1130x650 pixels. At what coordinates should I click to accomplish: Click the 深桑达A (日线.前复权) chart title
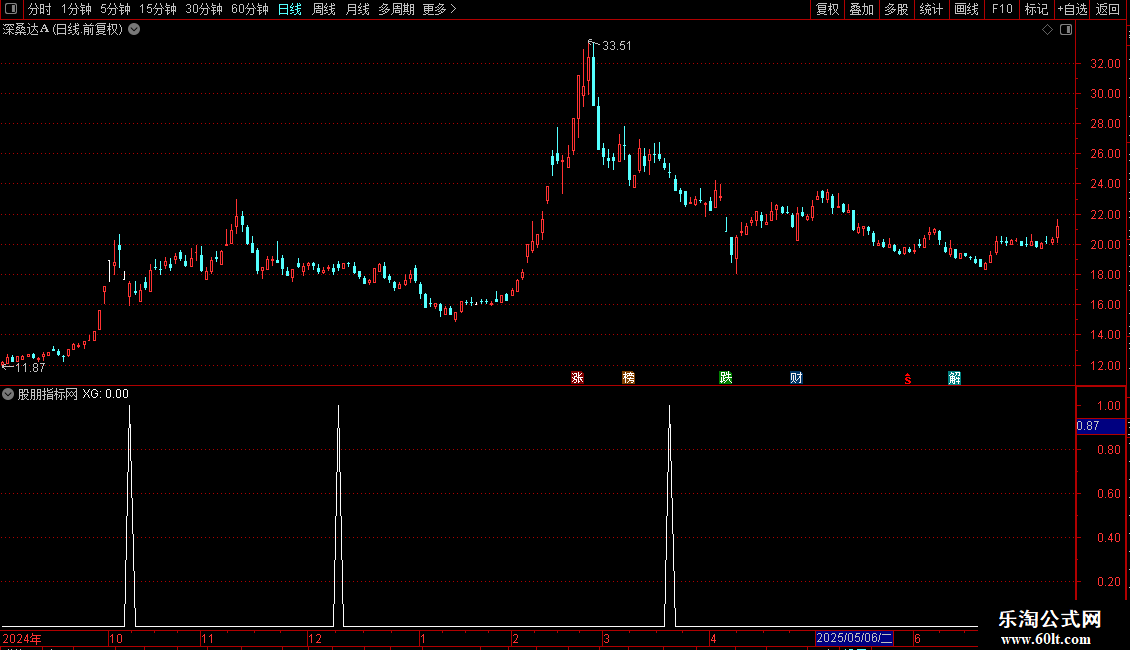63,30
